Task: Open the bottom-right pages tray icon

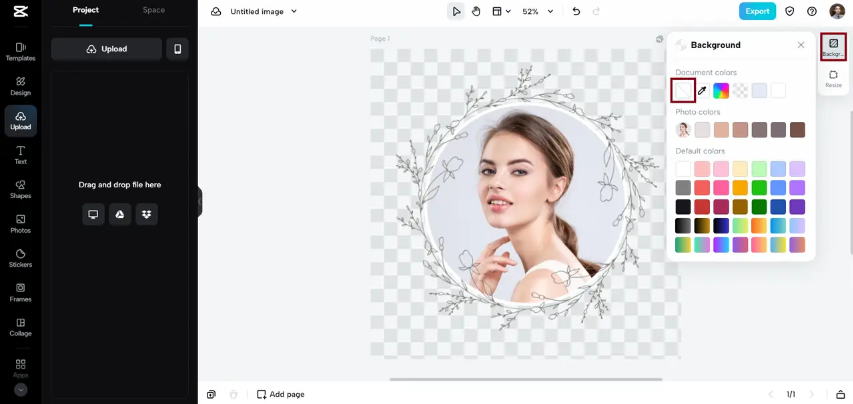Action: (840, 394)
